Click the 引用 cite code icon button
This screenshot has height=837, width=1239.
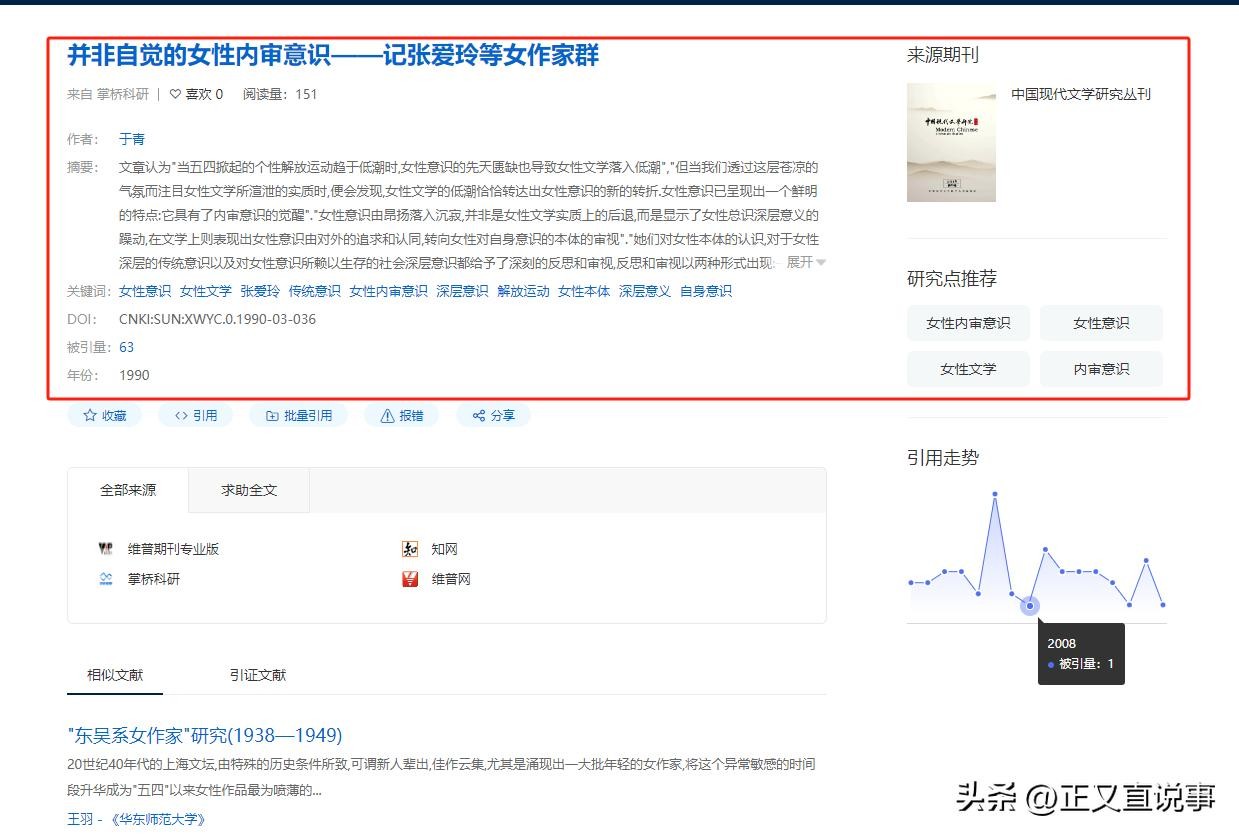195,415
